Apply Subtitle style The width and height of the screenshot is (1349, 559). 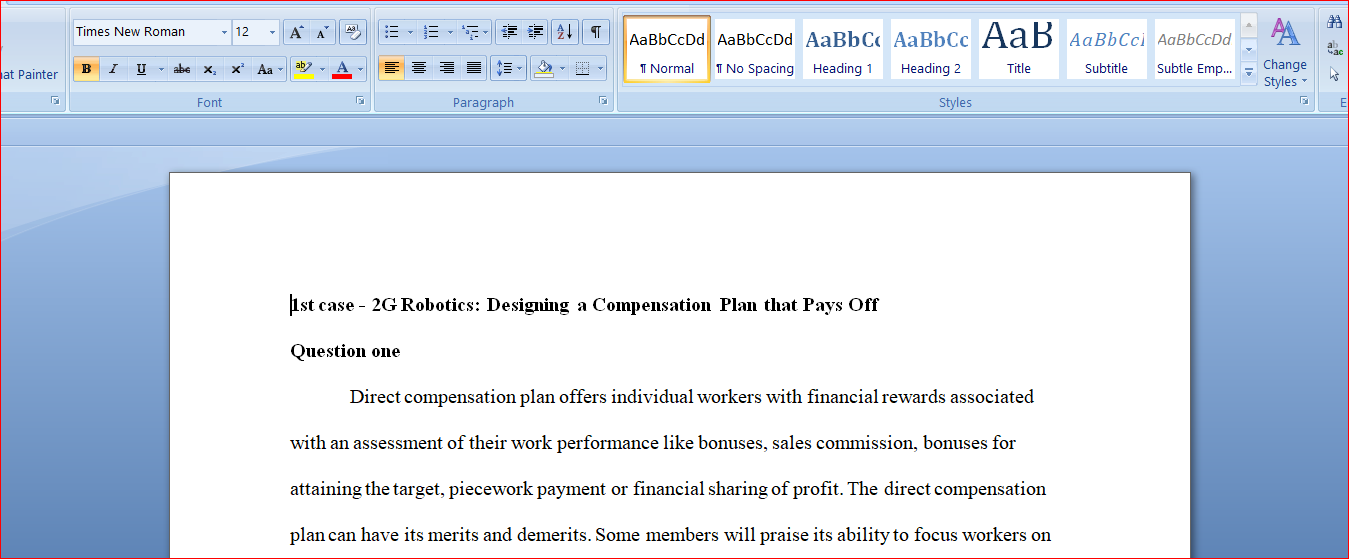[x=1107, y=49]
